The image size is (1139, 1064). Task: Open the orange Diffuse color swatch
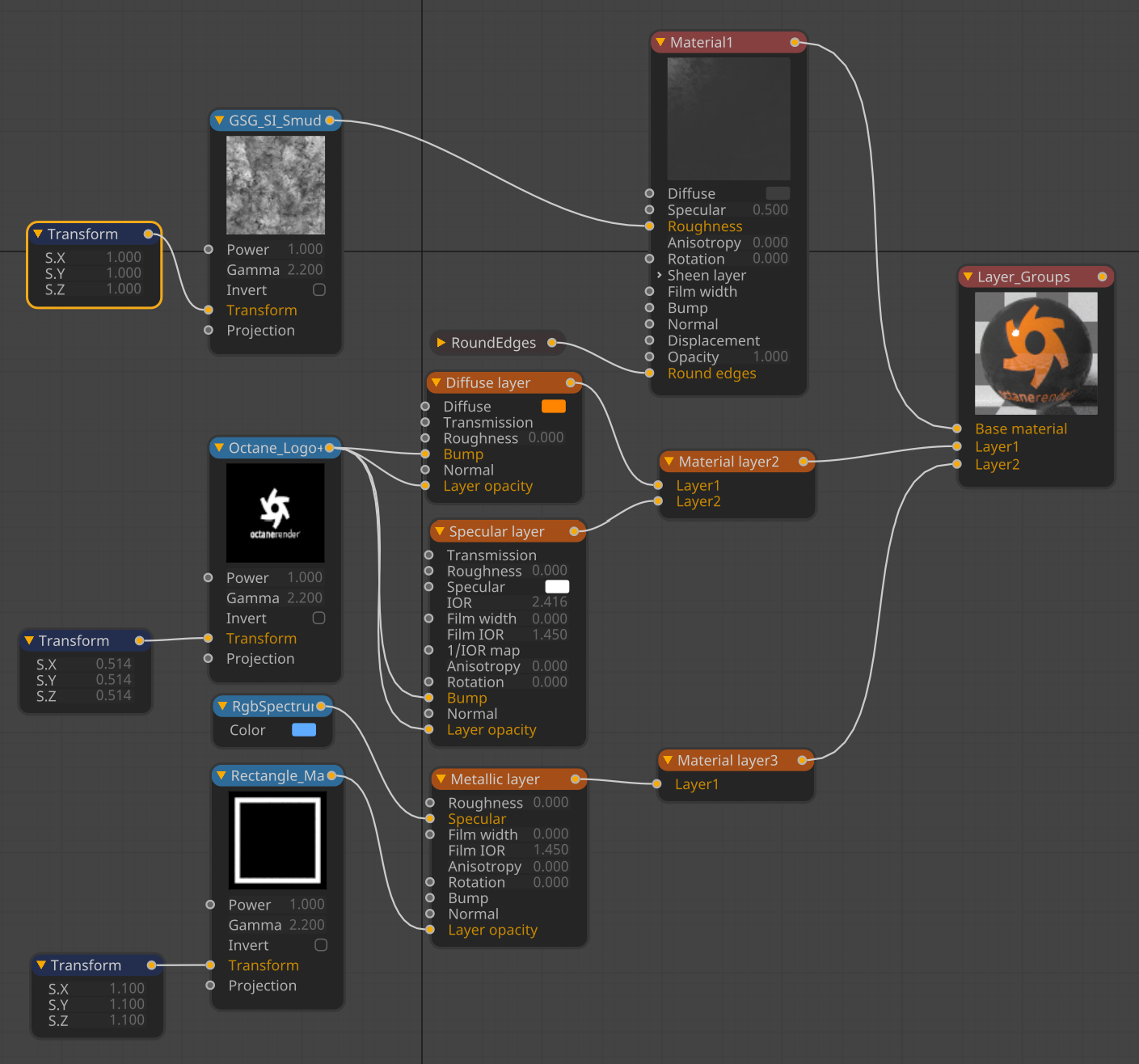pyautogui.click(x=553, y=406)
